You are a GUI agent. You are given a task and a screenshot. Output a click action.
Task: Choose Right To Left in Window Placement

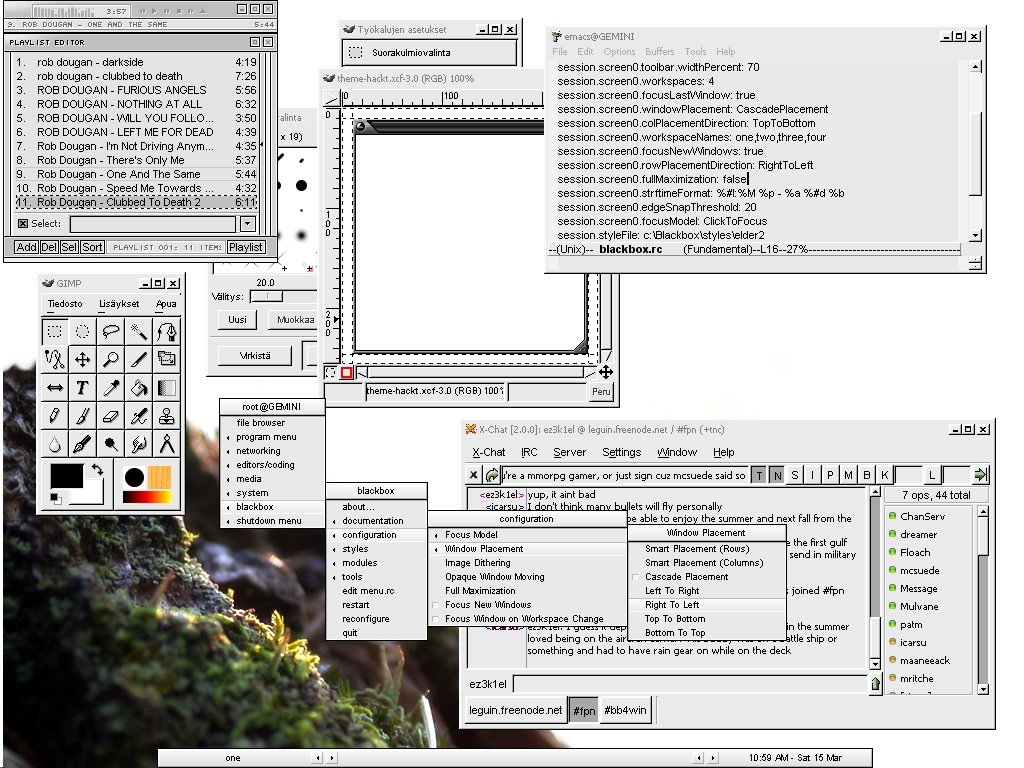click(707, 605)
